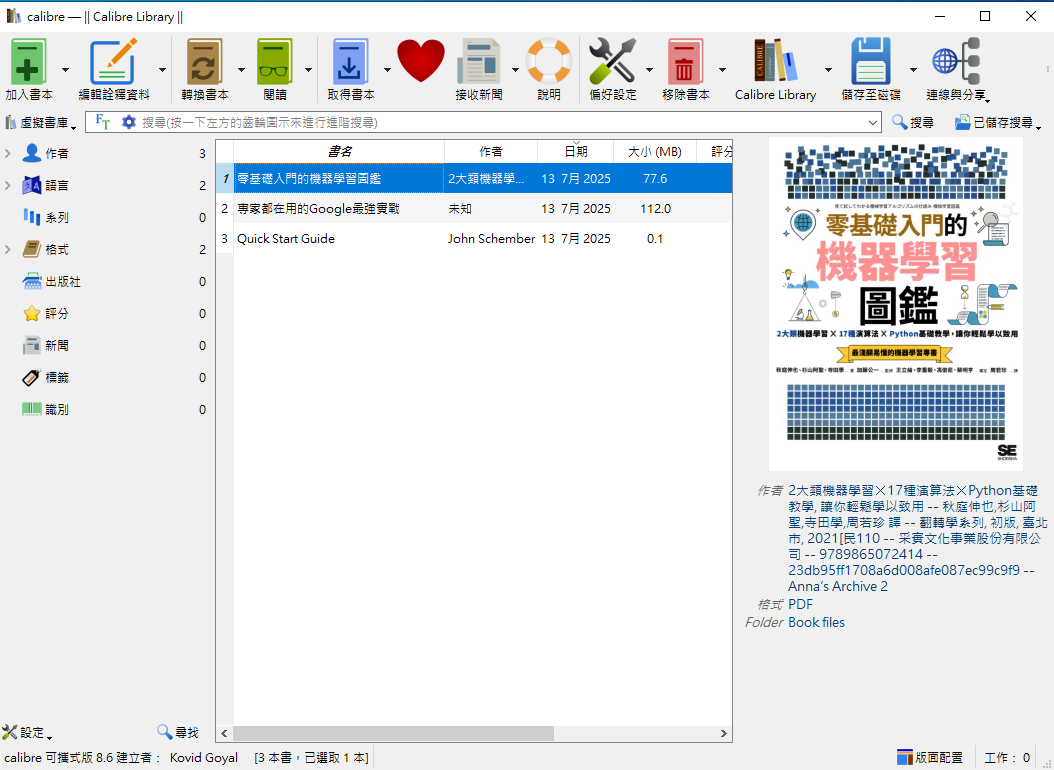Sort by 大小 (MB) column header
This screenshot has width=1054, height=770.
tap(655, 151)
